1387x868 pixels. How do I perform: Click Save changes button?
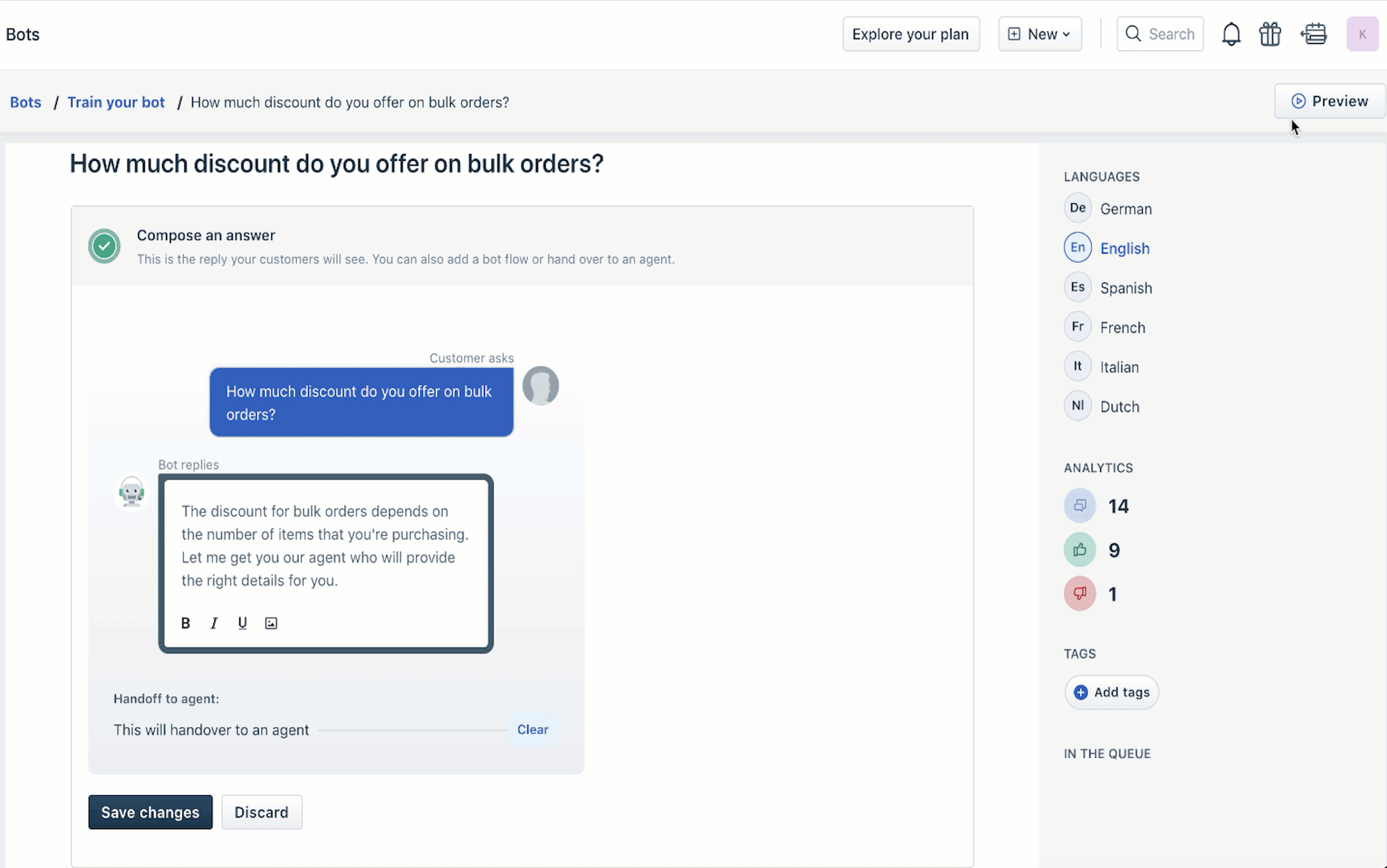click(150, 812)
